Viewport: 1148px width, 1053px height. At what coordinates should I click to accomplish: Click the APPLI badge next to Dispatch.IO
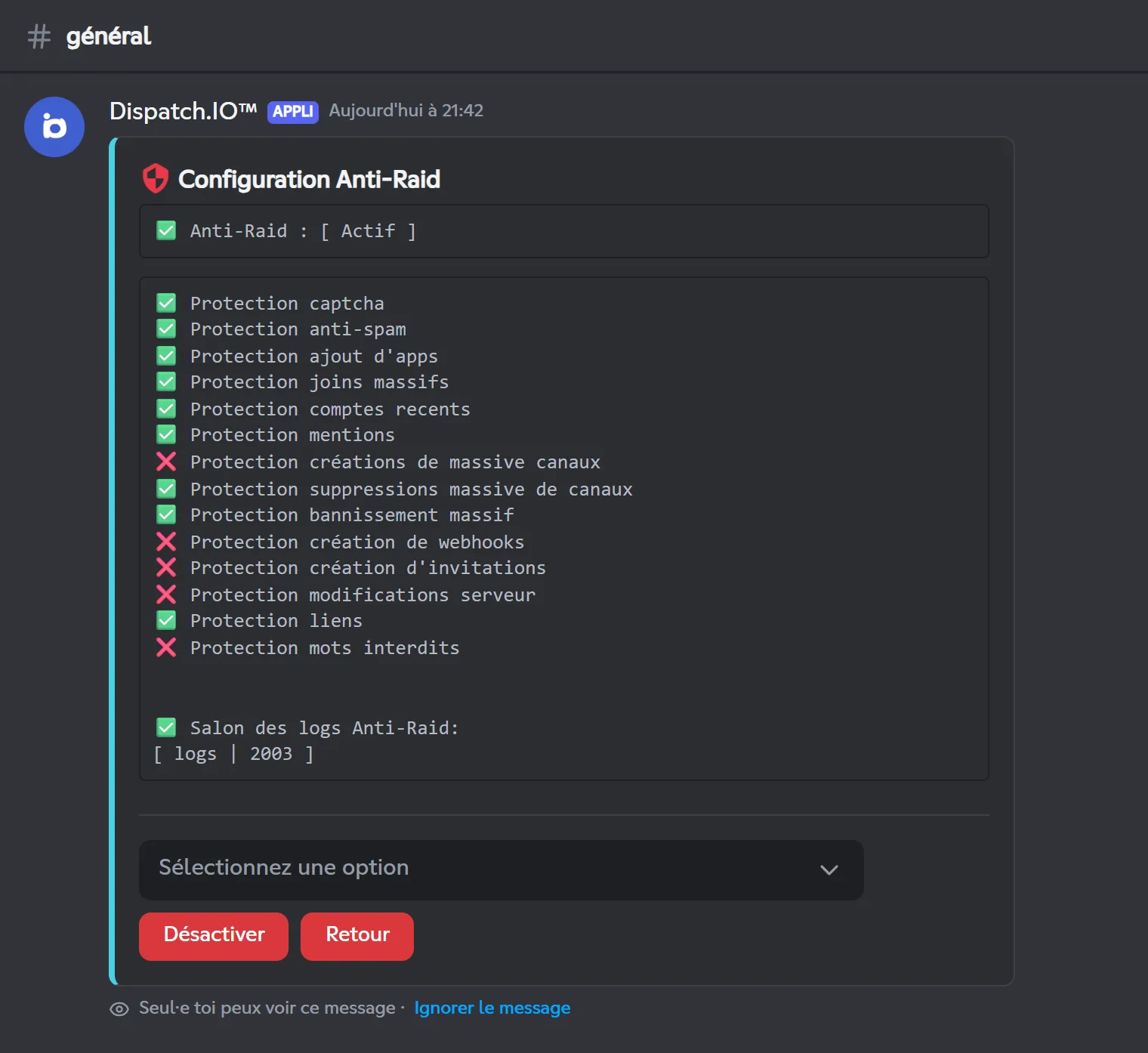(293, 112)
